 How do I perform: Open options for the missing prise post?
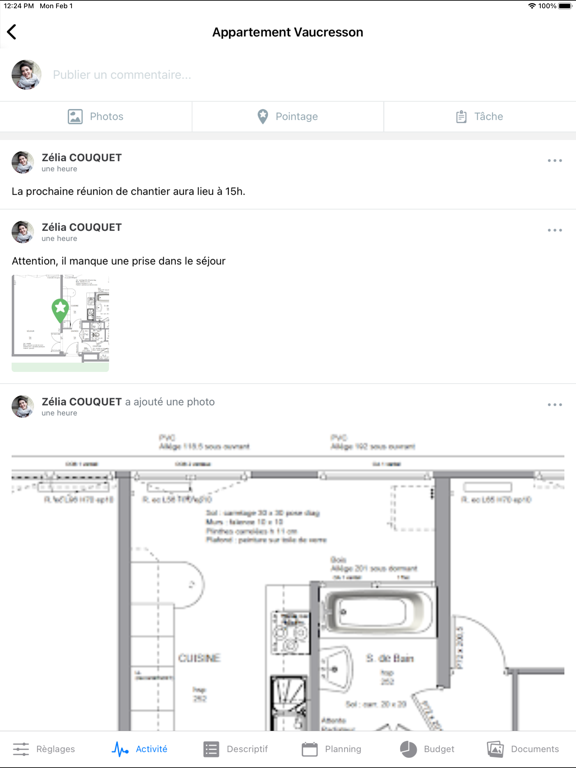coord(555,230)
